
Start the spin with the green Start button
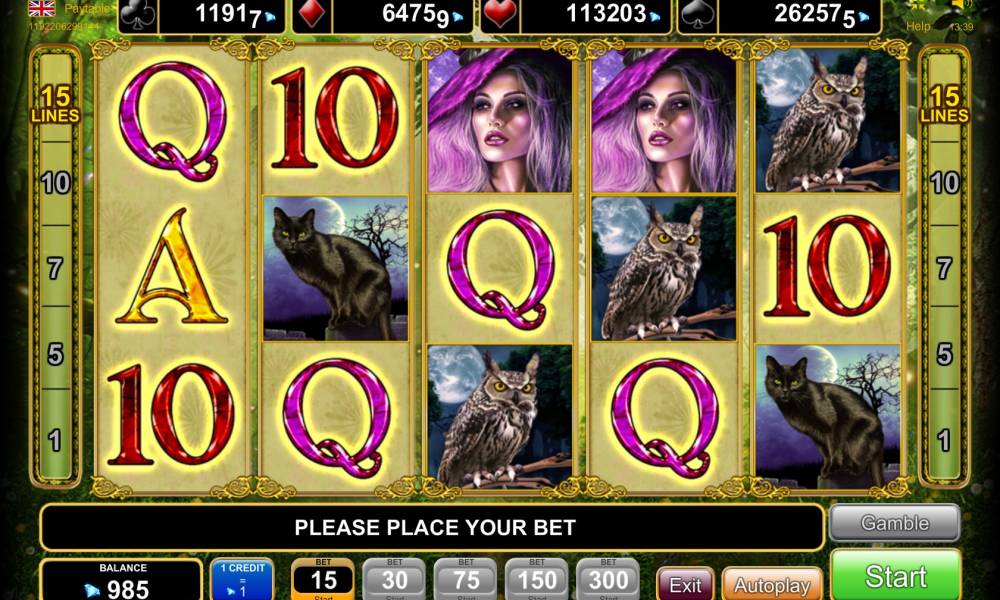click(x=895, y=576)
